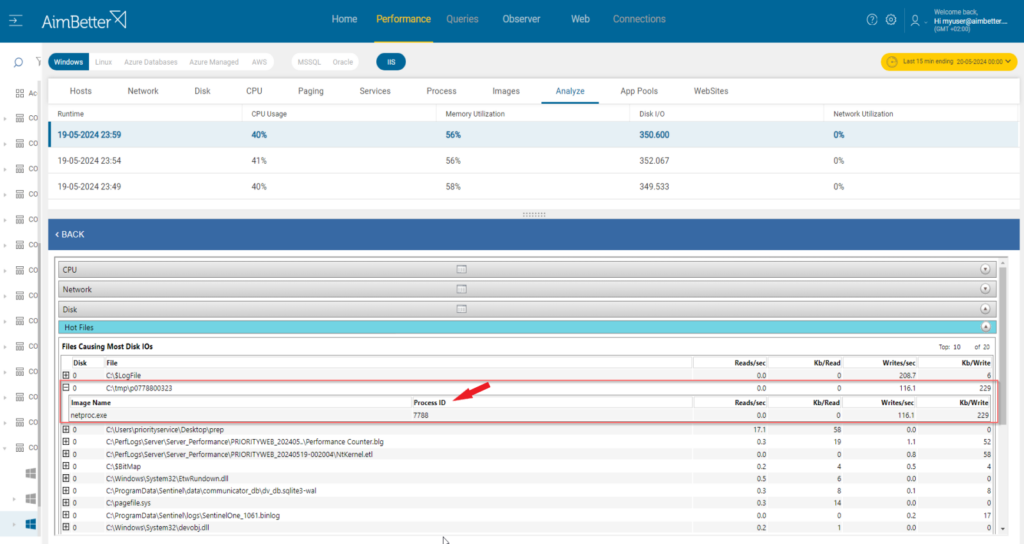The width and height of the screenshot is (1024, 544).
Task: Click the filter funnel icon in sidebar
Action: coord(39,62)
